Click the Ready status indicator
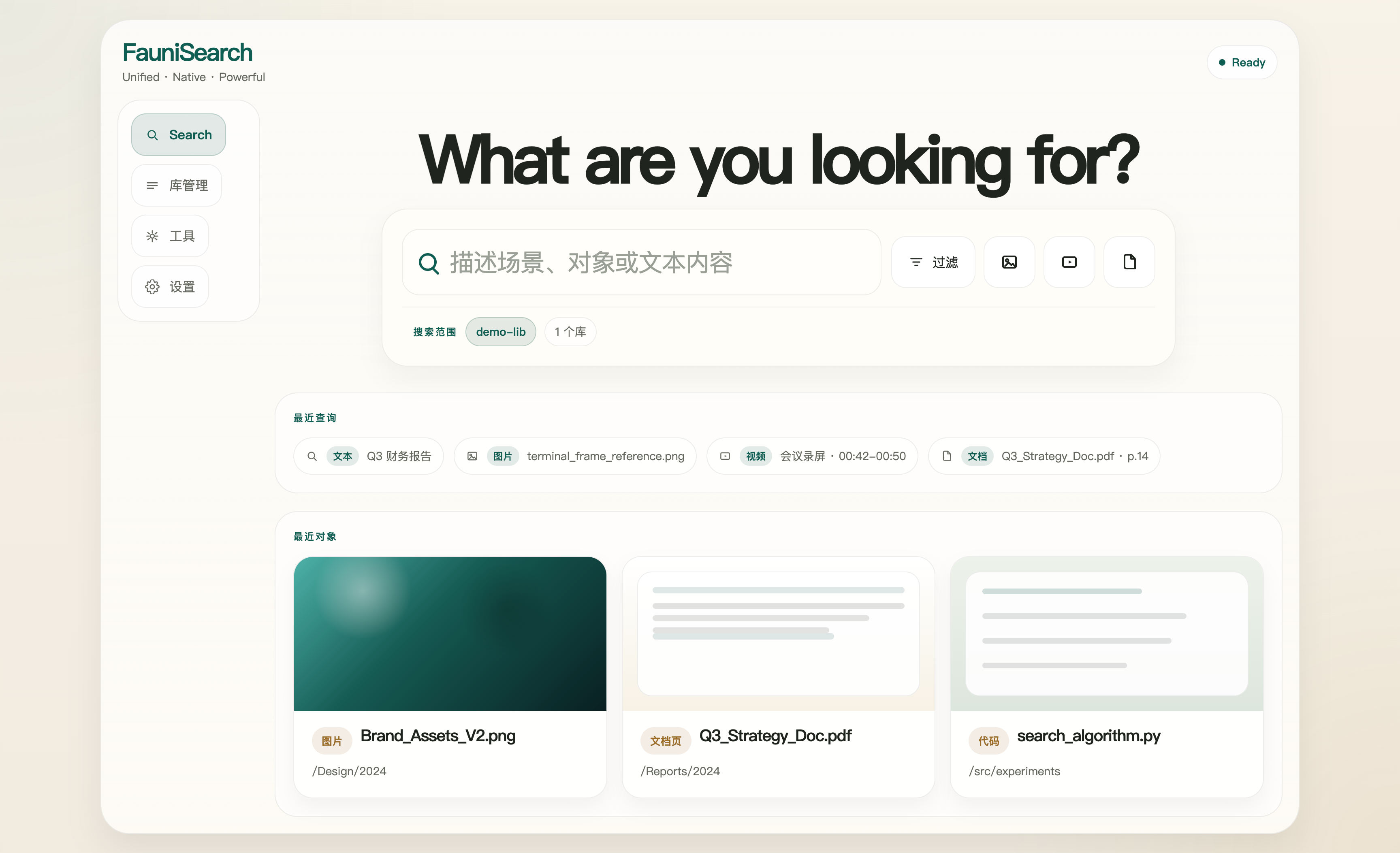The width and height of the screenshot is (1400, 853). [x=1242, y=62]
